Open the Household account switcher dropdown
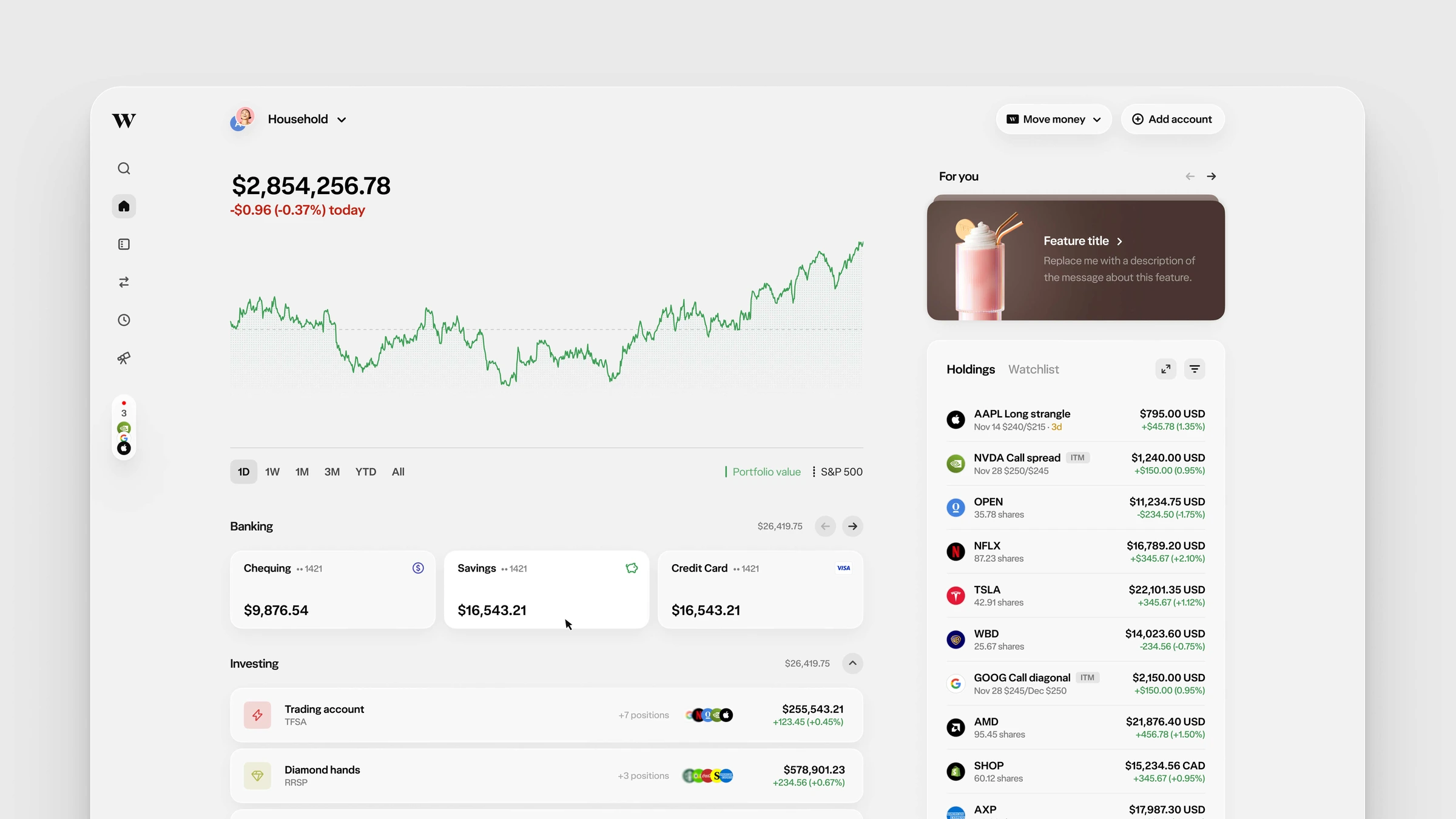This screenshot has height=819, width=1456. click(307, 119)
